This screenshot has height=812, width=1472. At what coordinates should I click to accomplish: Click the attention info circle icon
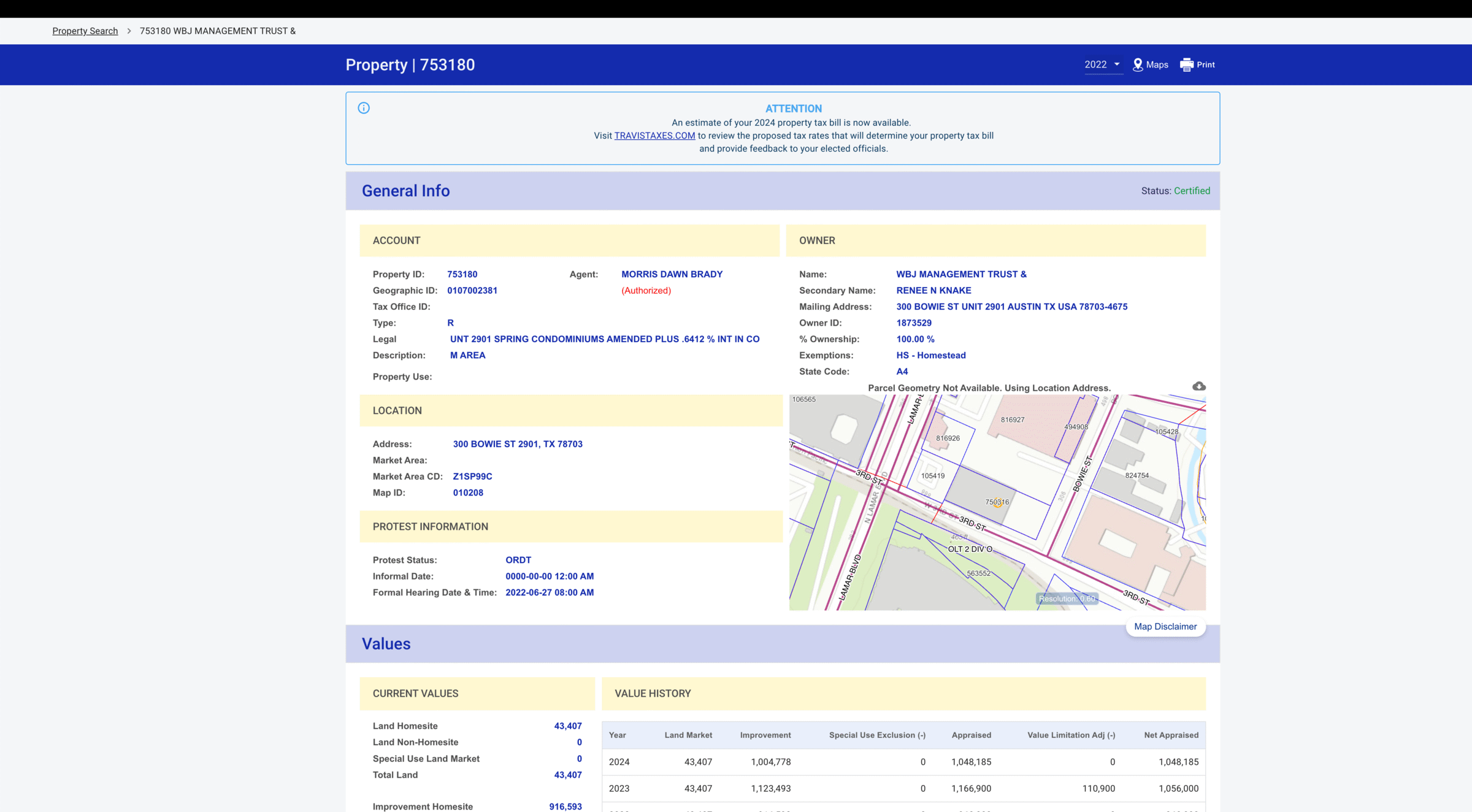coord(364,108)
